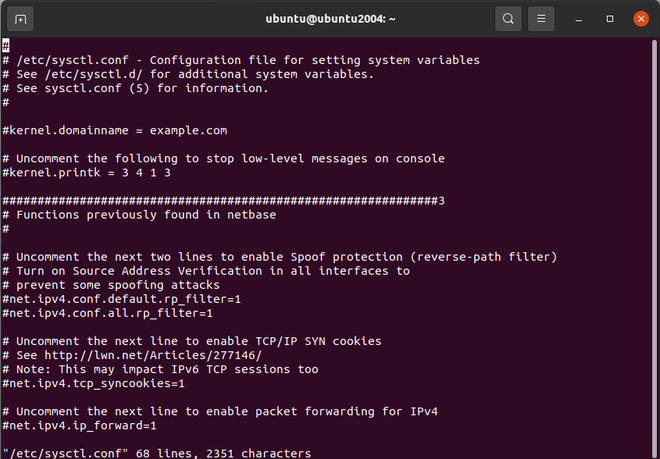Select the net.ipv4.tcp_syncookies=1 line
The width and height of the screenshot is (660, 459).
(x=94, y=383)
